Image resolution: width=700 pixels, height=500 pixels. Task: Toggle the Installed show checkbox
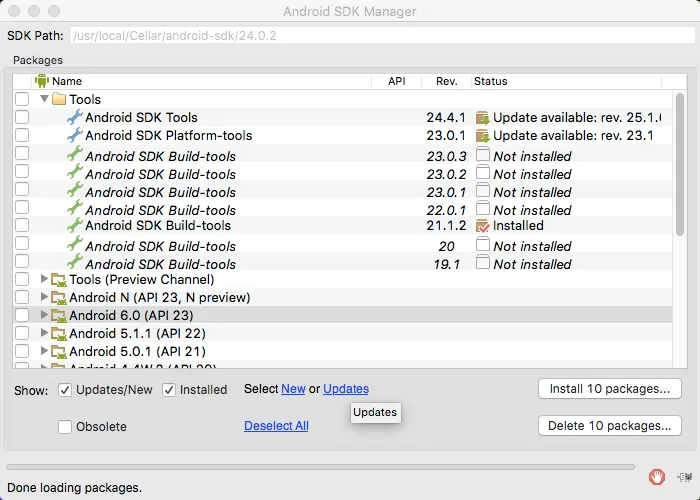pos(169,390)
